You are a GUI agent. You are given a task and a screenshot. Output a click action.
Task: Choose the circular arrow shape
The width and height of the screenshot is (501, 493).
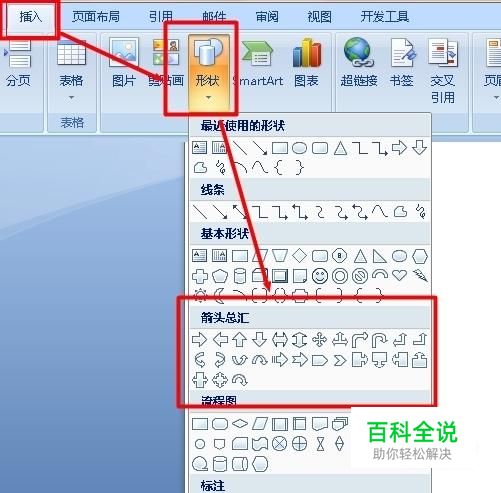click(x=240, y=380)
